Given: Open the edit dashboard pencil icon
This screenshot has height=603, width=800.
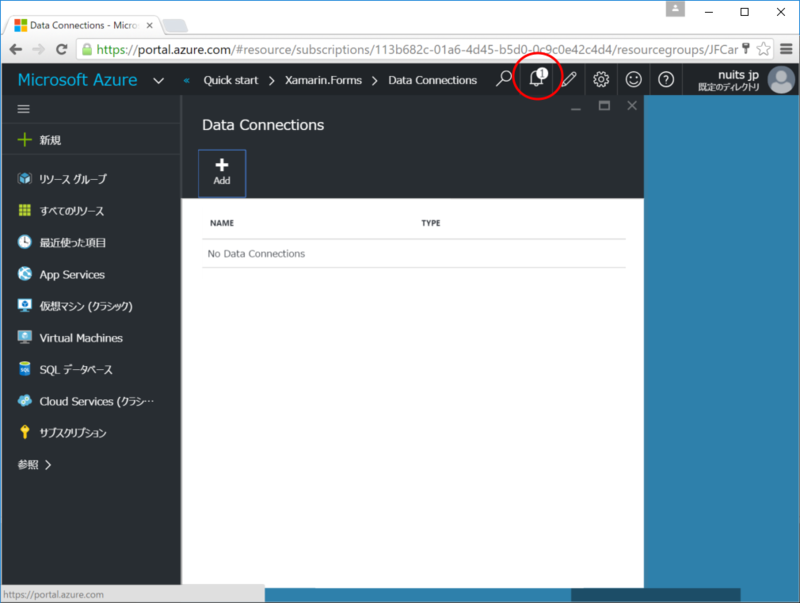Looking at the screenshot, I should 568,79.
